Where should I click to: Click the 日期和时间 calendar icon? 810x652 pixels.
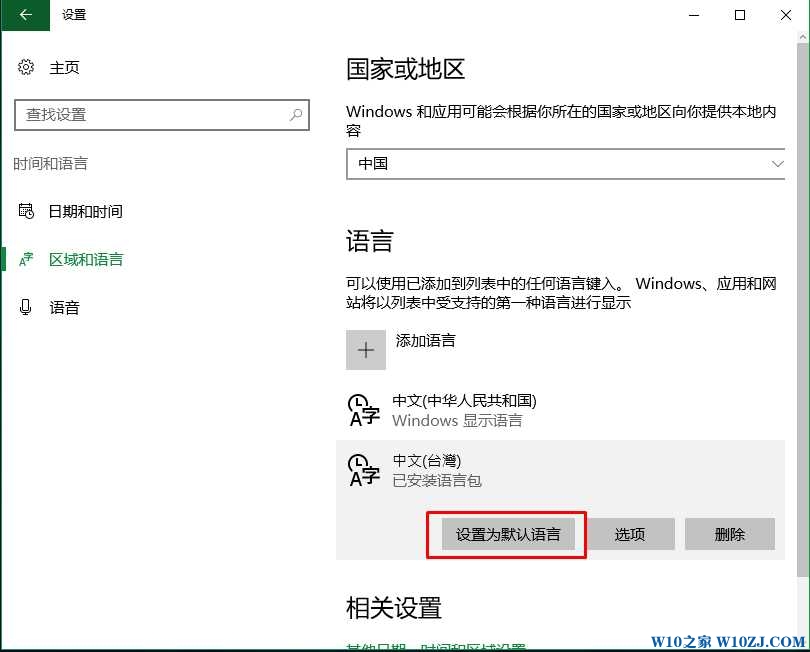click(x=26, y=211)
